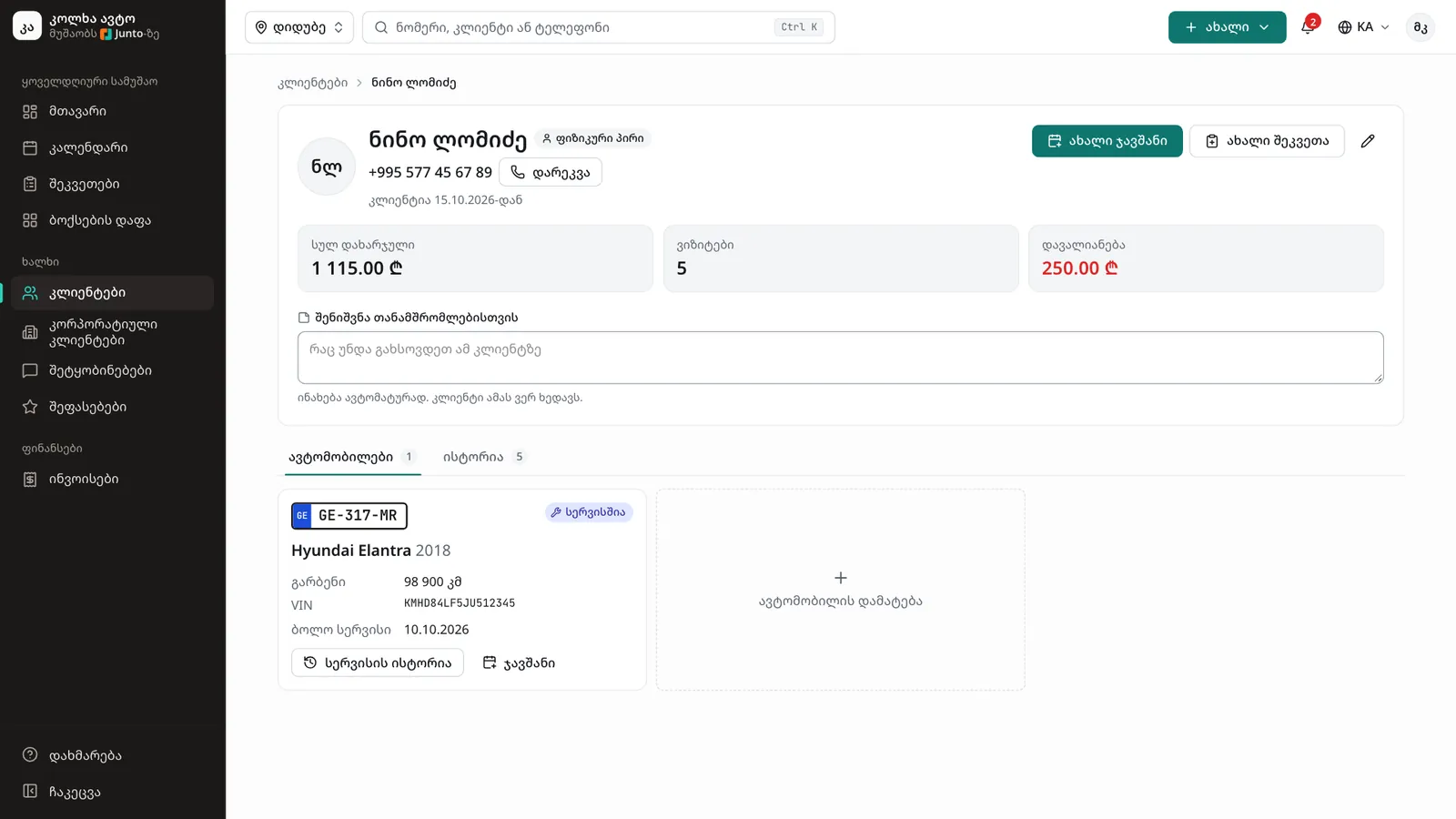Screen dimensions: 1456x819
Task: Expand the ახალი create dropdown
Action: [1227, 27]
